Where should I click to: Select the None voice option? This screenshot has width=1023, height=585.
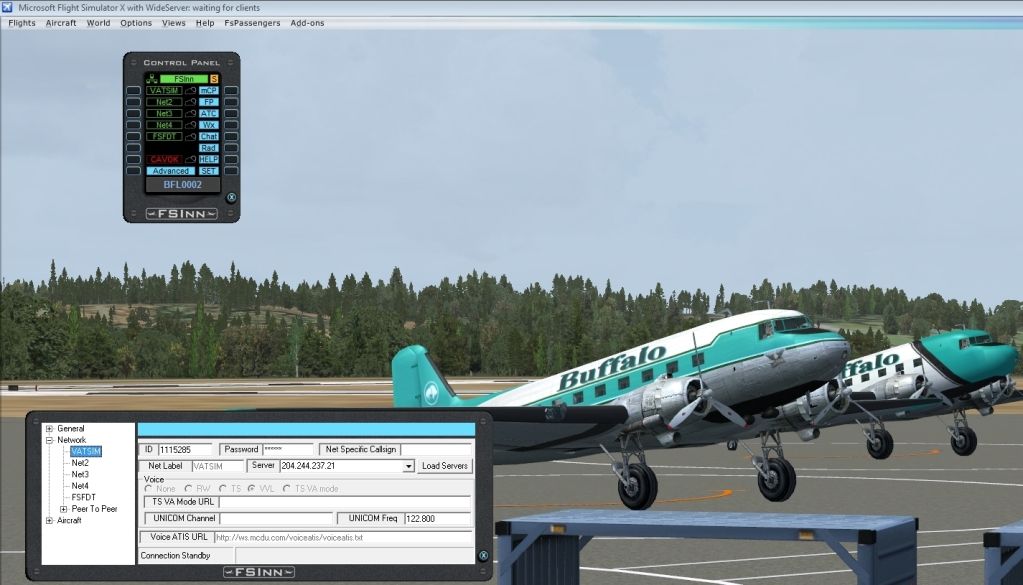point(149,488)
